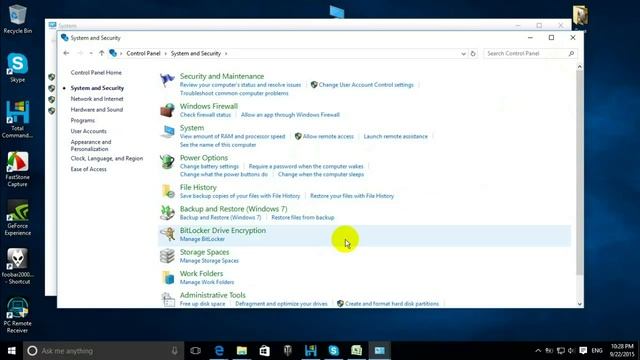
Task: Select Network and Internet category
Action: click(x=97, y=99)
